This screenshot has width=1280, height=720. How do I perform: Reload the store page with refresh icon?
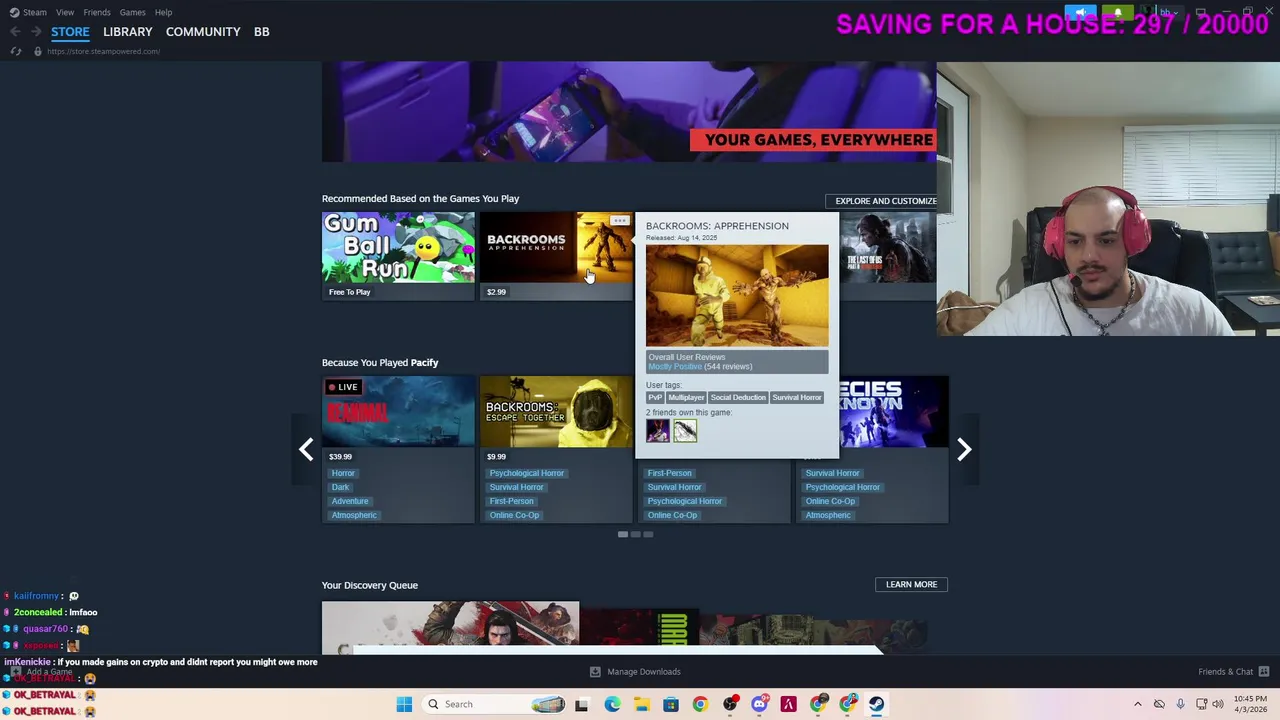click(x=15, y=51)
